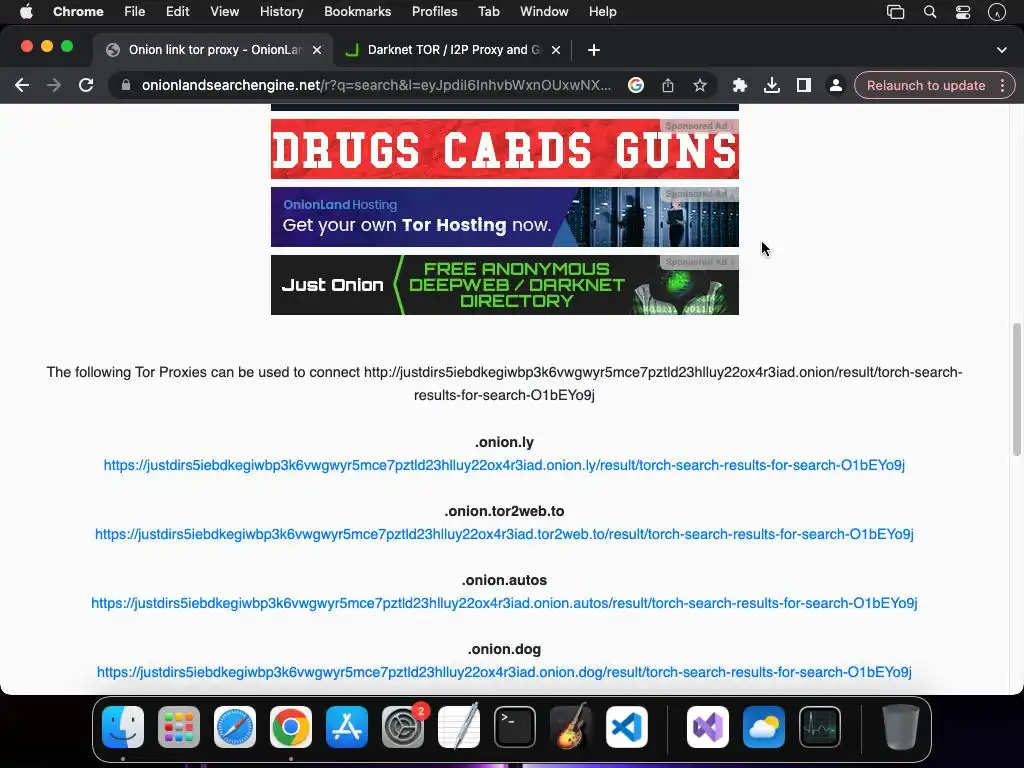Open the Edit menu
This screenshot has width=1024, height=768.
click(177, 12)
